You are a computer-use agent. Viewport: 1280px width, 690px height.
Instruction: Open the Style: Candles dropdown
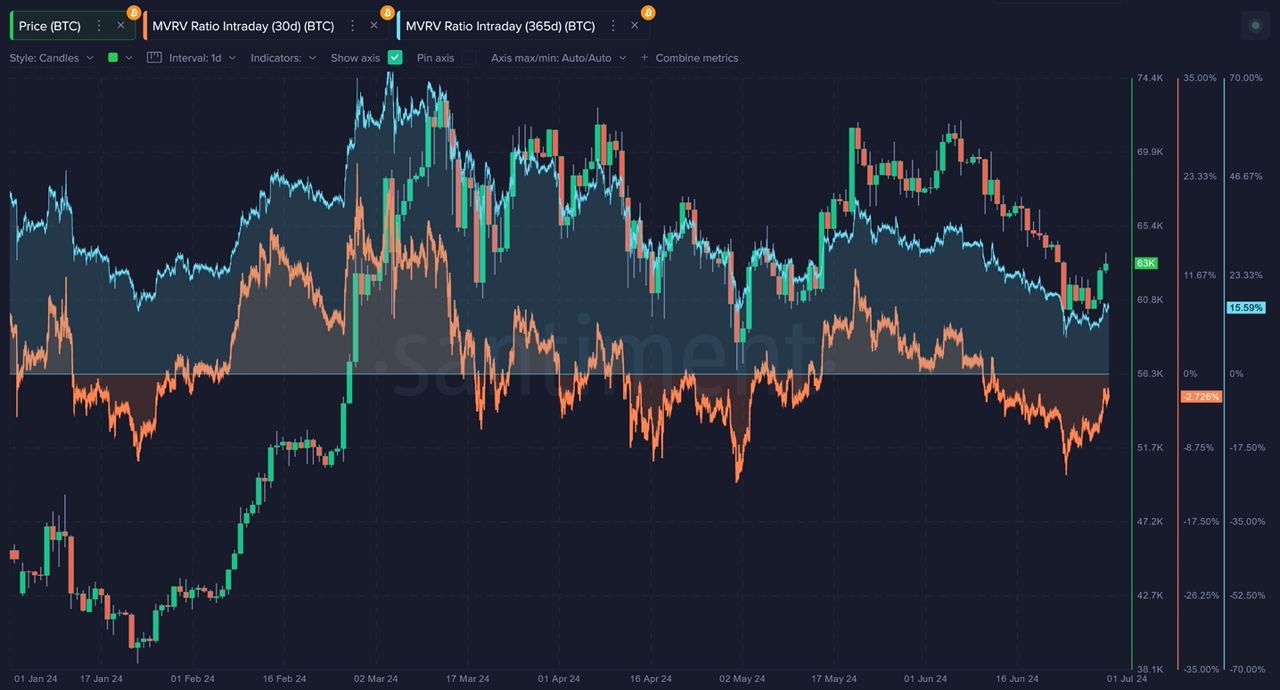(52, 58)
